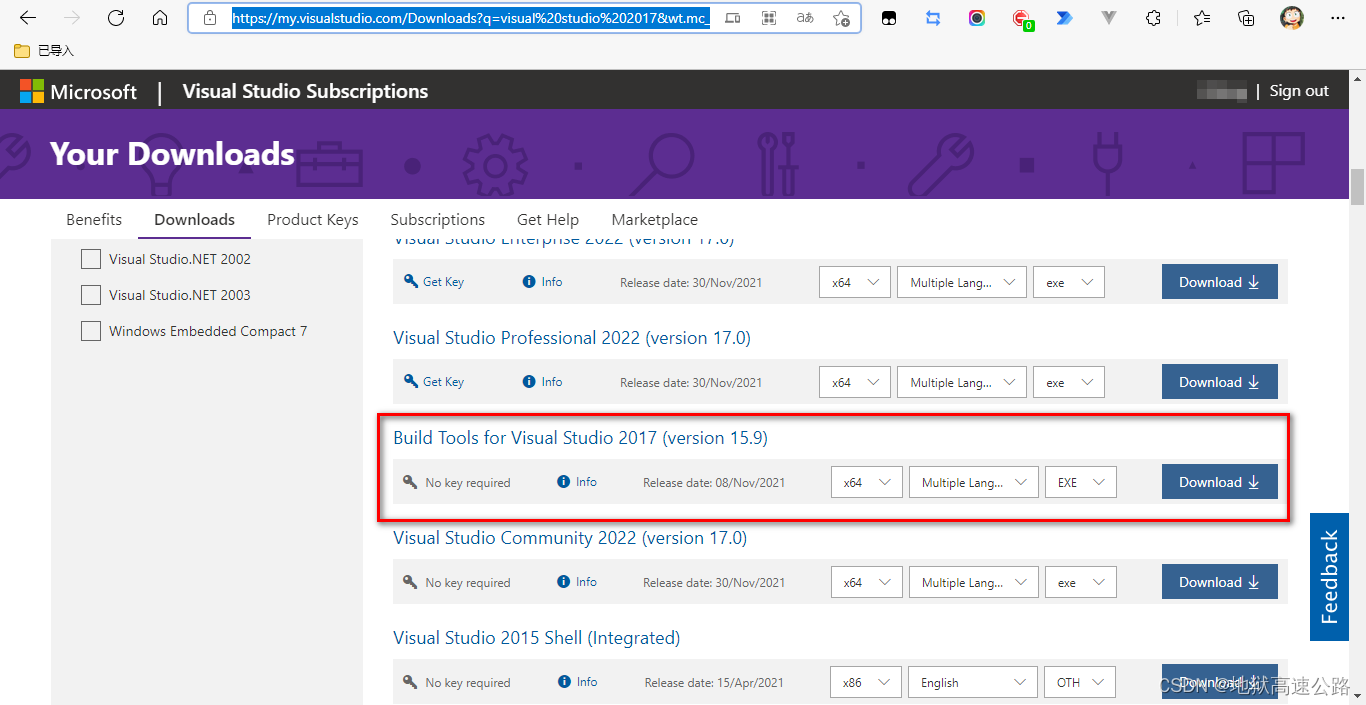Click the Visual Studio Subscriptions header title
Screen dimensions: 1366x705
[305, 91]
